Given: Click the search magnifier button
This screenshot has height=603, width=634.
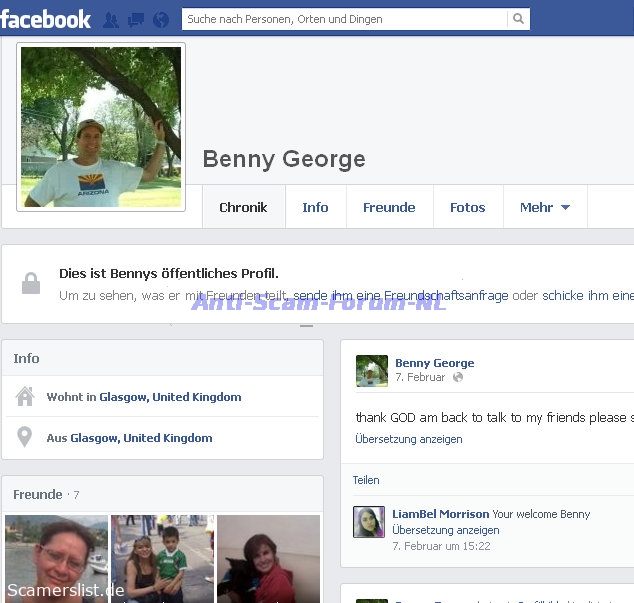Looking at the screenshot, I should coord(518,19).
